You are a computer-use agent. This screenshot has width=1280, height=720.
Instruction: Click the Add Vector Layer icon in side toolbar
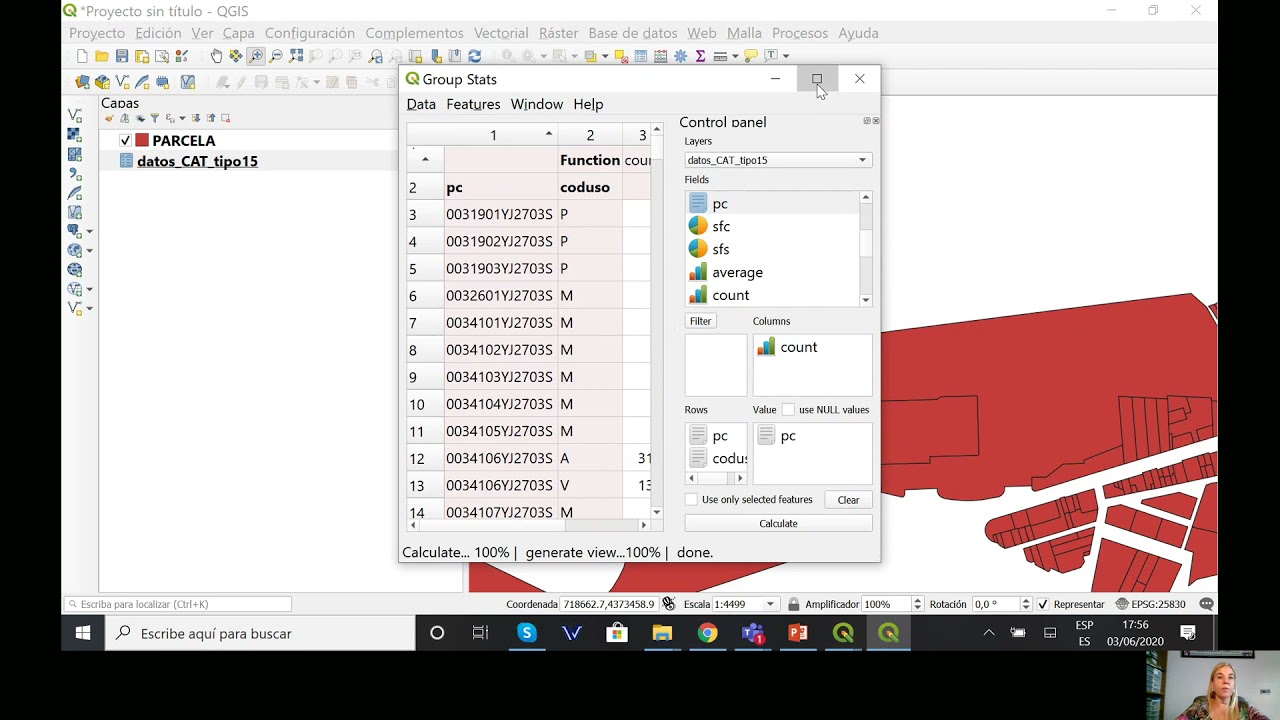coord(74,115)
